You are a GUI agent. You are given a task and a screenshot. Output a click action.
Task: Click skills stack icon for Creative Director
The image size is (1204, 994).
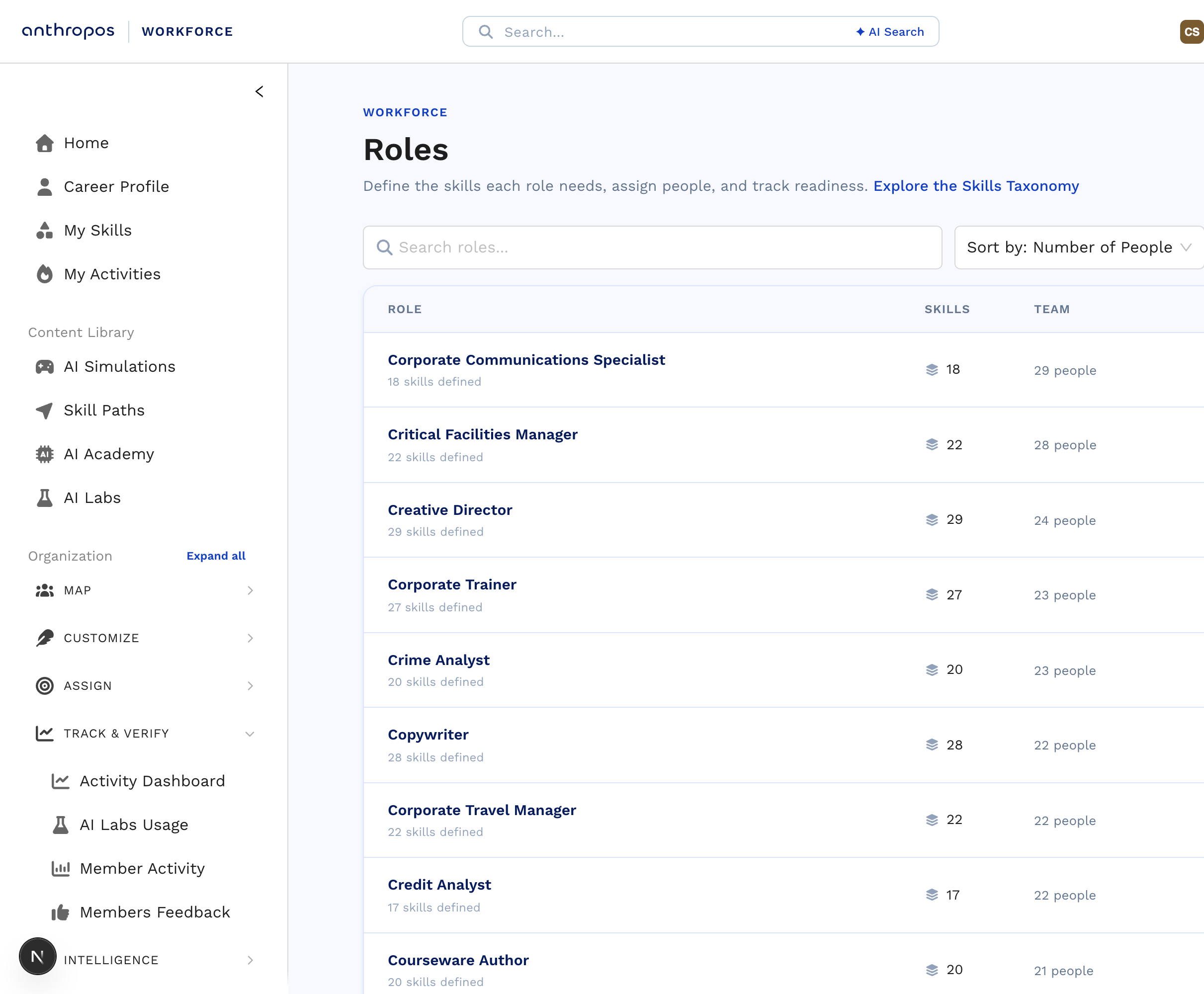(x=932, y=519)
